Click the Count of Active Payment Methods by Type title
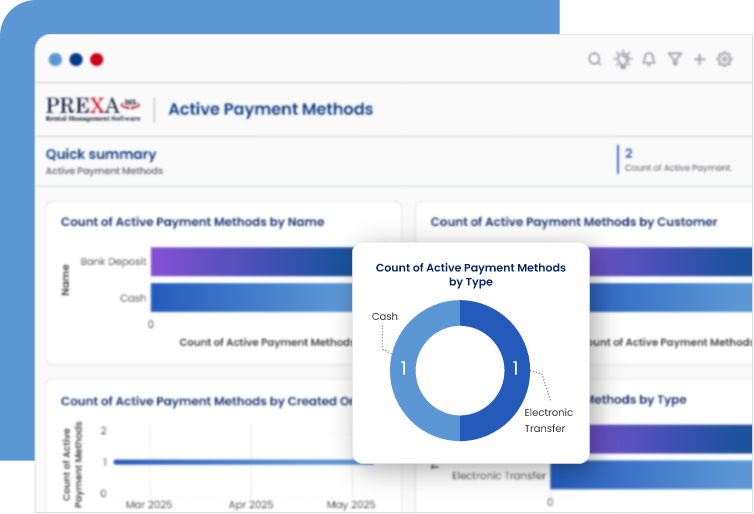This screenshot has width=754, height=514. click(x=470, y=275)
